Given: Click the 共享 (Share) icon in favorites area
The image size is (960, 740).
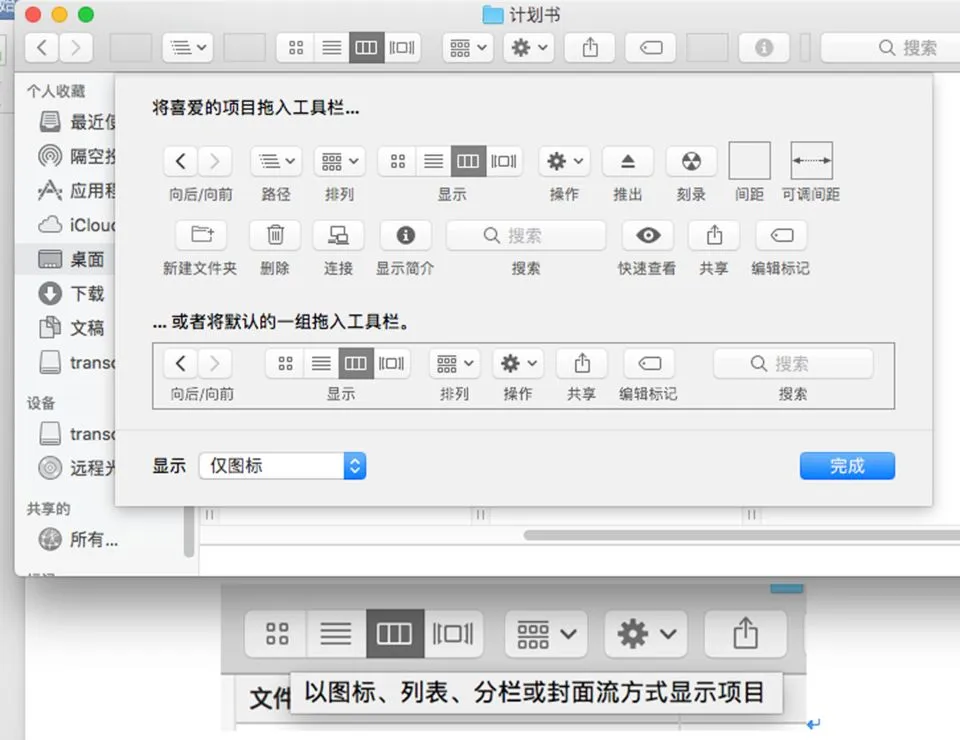Looking at the screenshot, I should (713, 235).
